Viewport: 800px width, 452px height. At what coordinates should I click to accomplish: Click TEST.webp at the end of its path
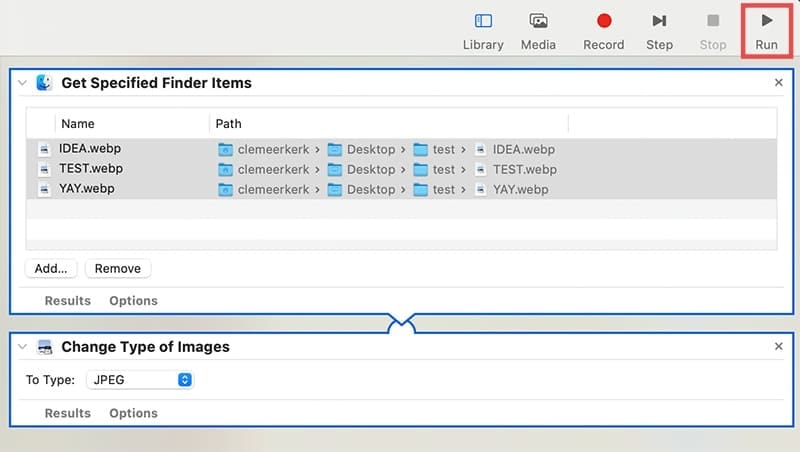coord(515,169)
